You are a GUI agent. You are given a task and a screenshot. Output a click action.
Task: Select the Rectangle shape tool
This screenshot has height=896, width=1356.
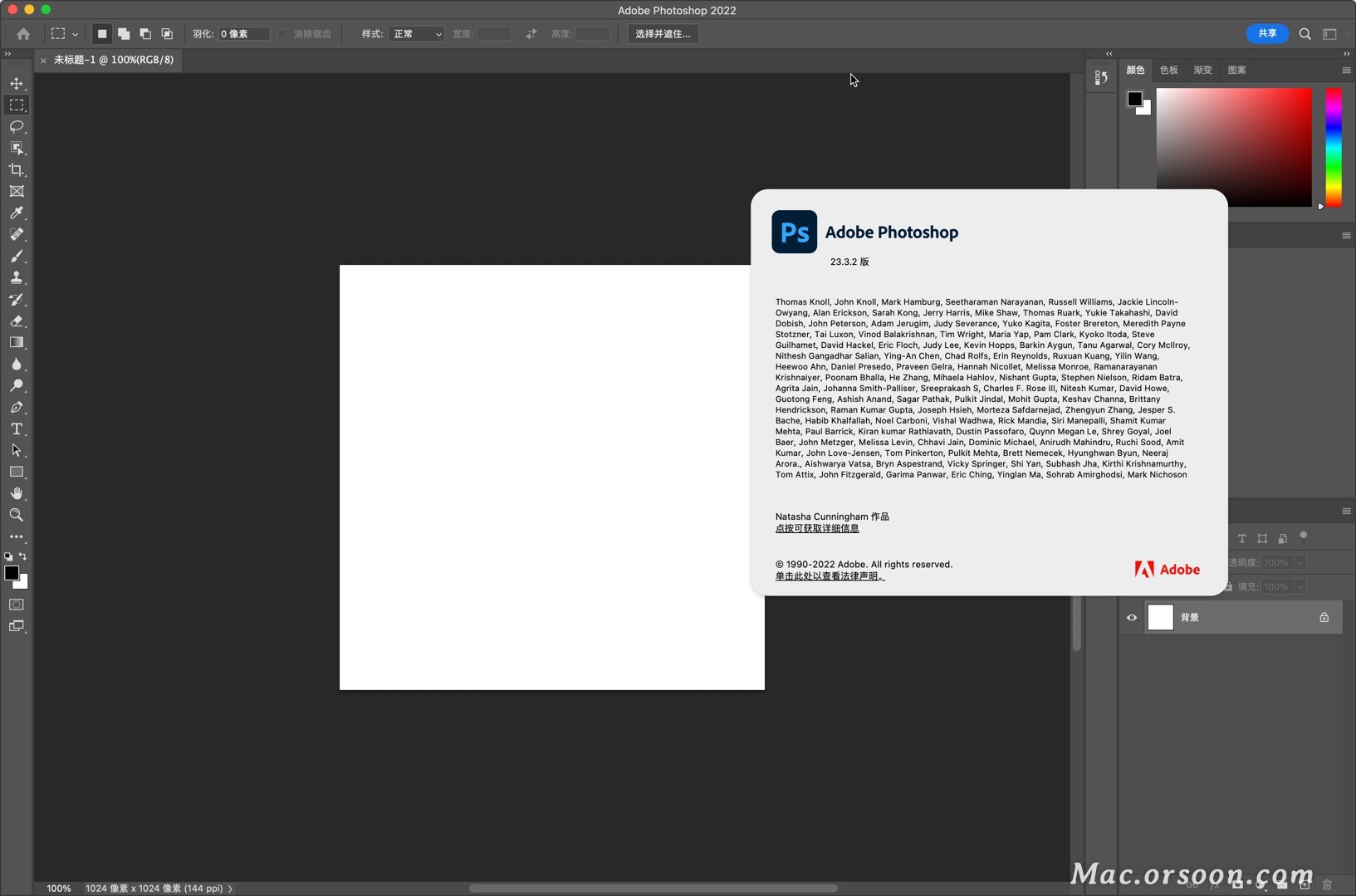pyautogui.click(x=17, y=472)
